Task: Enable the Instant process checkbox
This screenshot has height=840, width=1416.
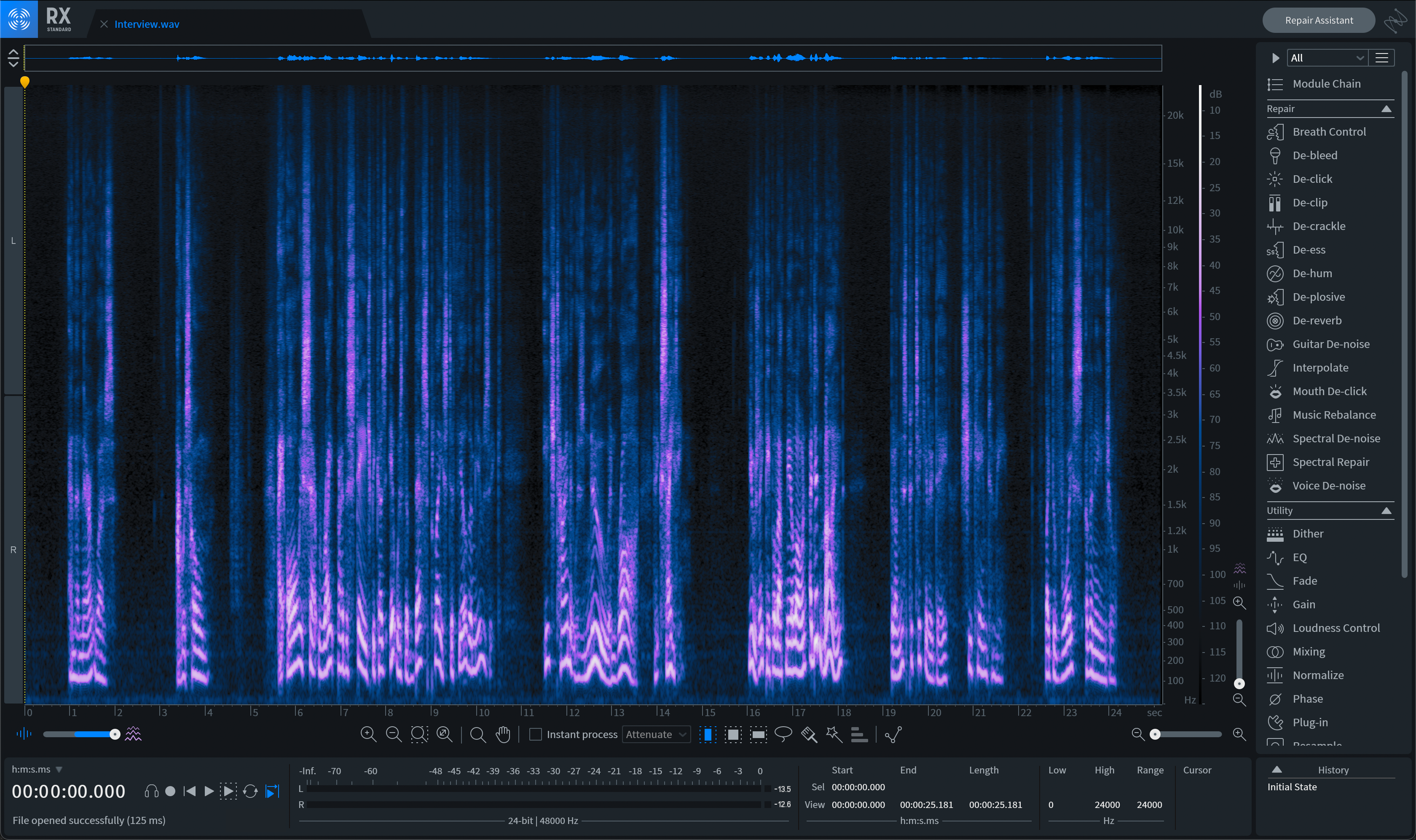Action: [535, 734]
